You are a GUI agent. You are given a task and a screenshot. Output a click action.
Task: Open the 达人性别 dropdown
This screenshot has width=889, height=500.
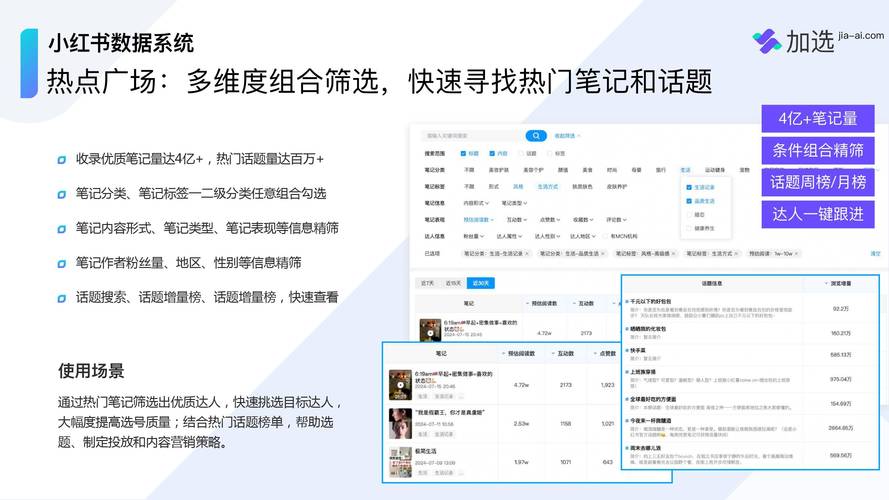point(547,236)
